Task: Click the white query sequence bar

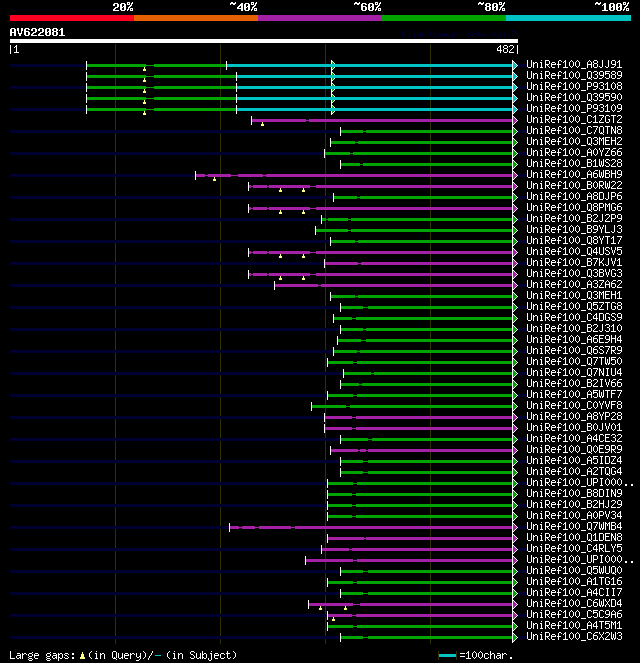Action: click(264, 41)
